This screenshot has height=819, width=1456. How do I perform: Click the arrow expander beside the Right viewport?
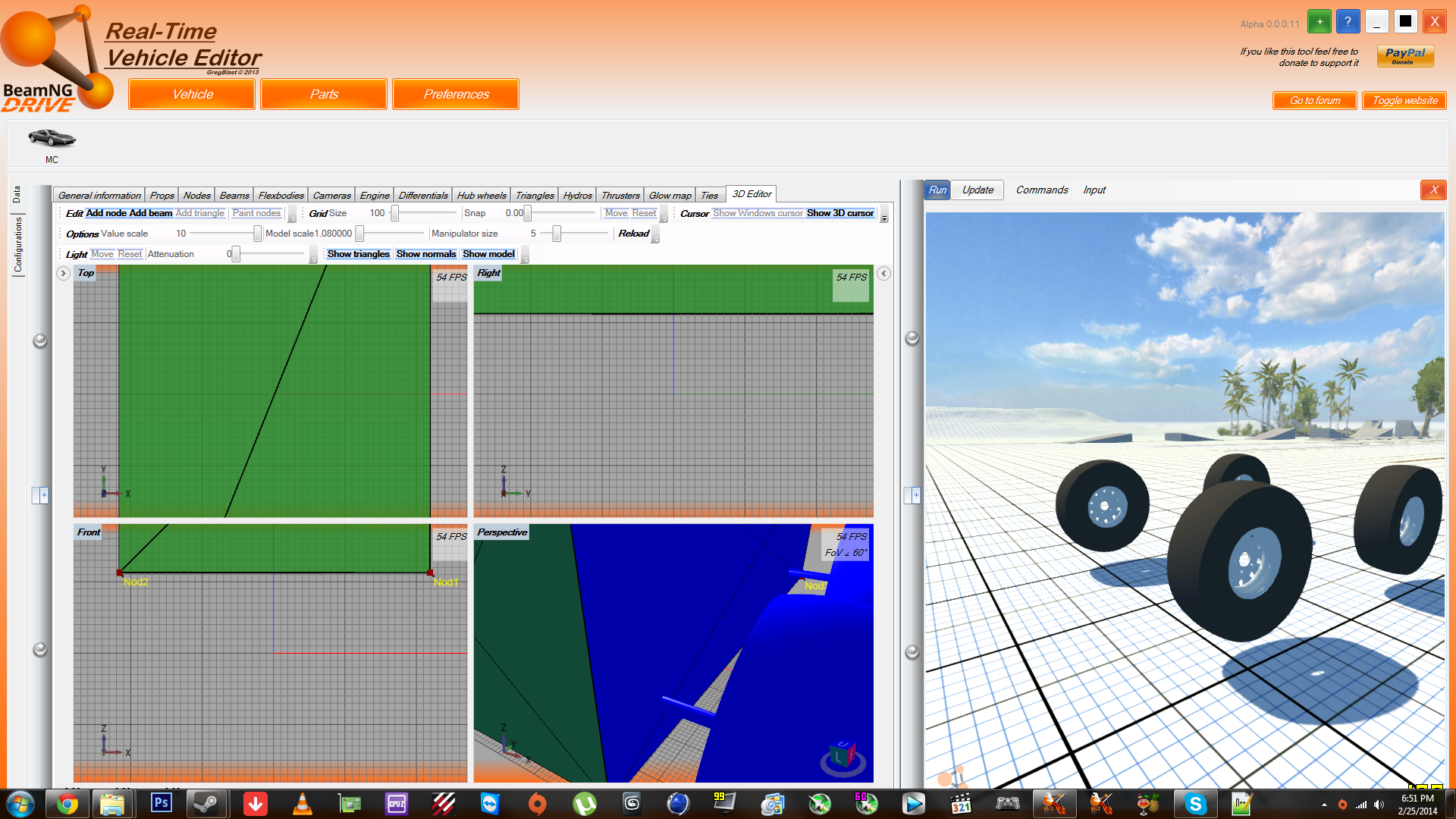click(x=883, y=273)
